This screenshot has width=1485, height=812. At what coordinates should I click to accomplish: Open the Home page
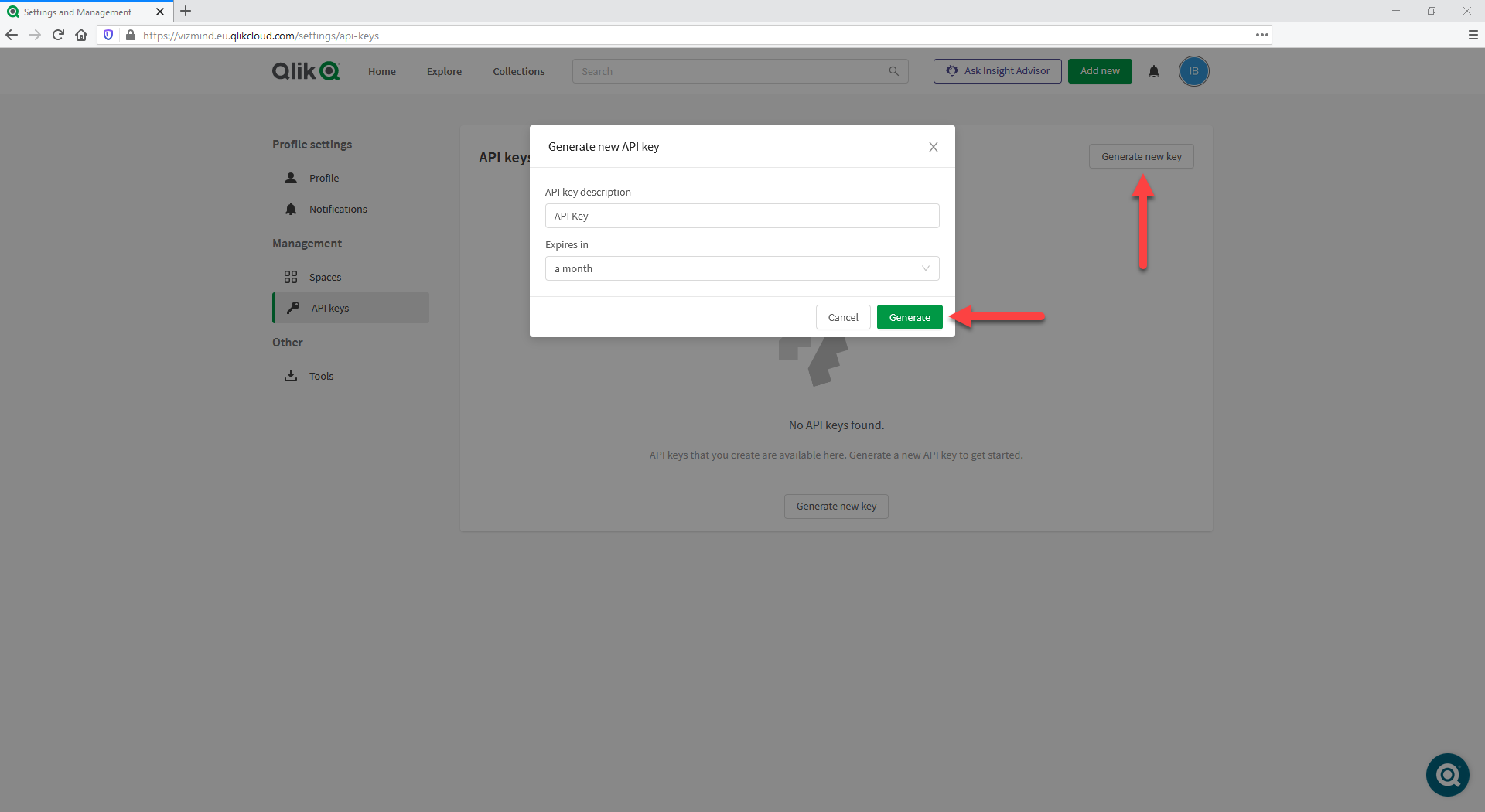coord(382,71)
